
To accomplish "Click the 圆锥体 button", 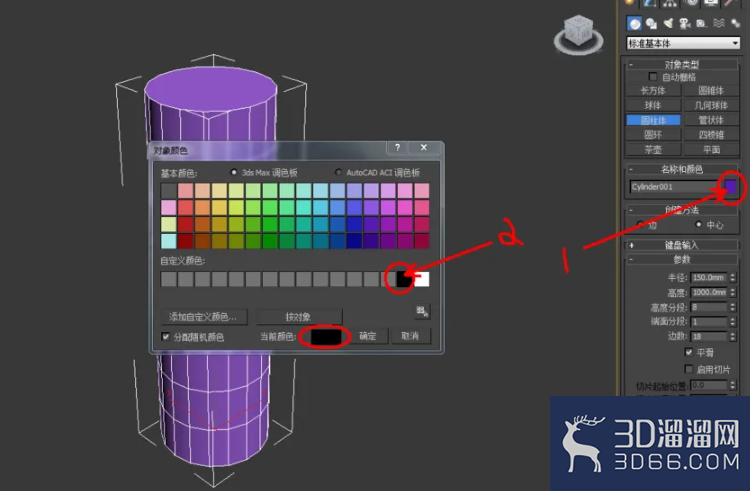I will pos(711,90).
